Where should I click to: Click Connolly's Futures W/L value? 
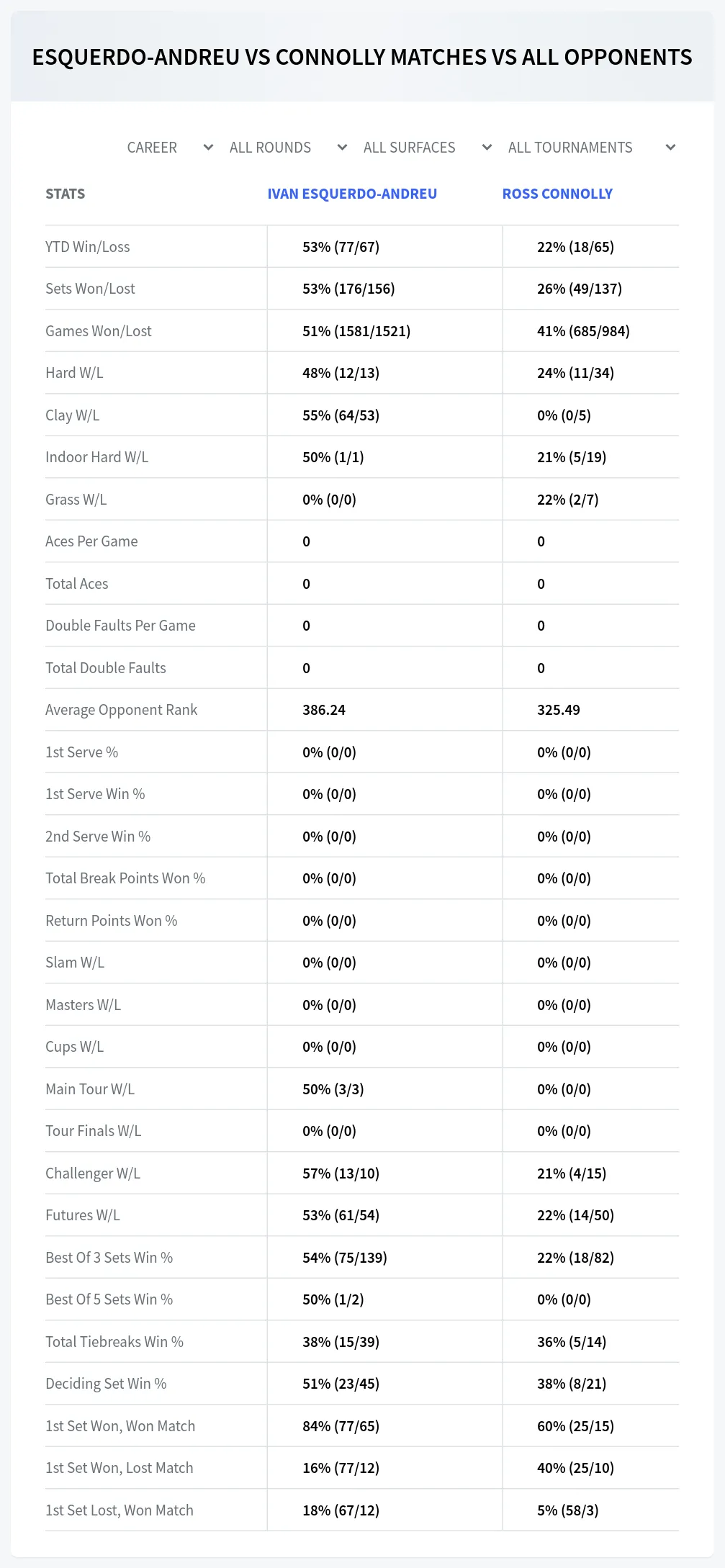[x=575, y=1215]
